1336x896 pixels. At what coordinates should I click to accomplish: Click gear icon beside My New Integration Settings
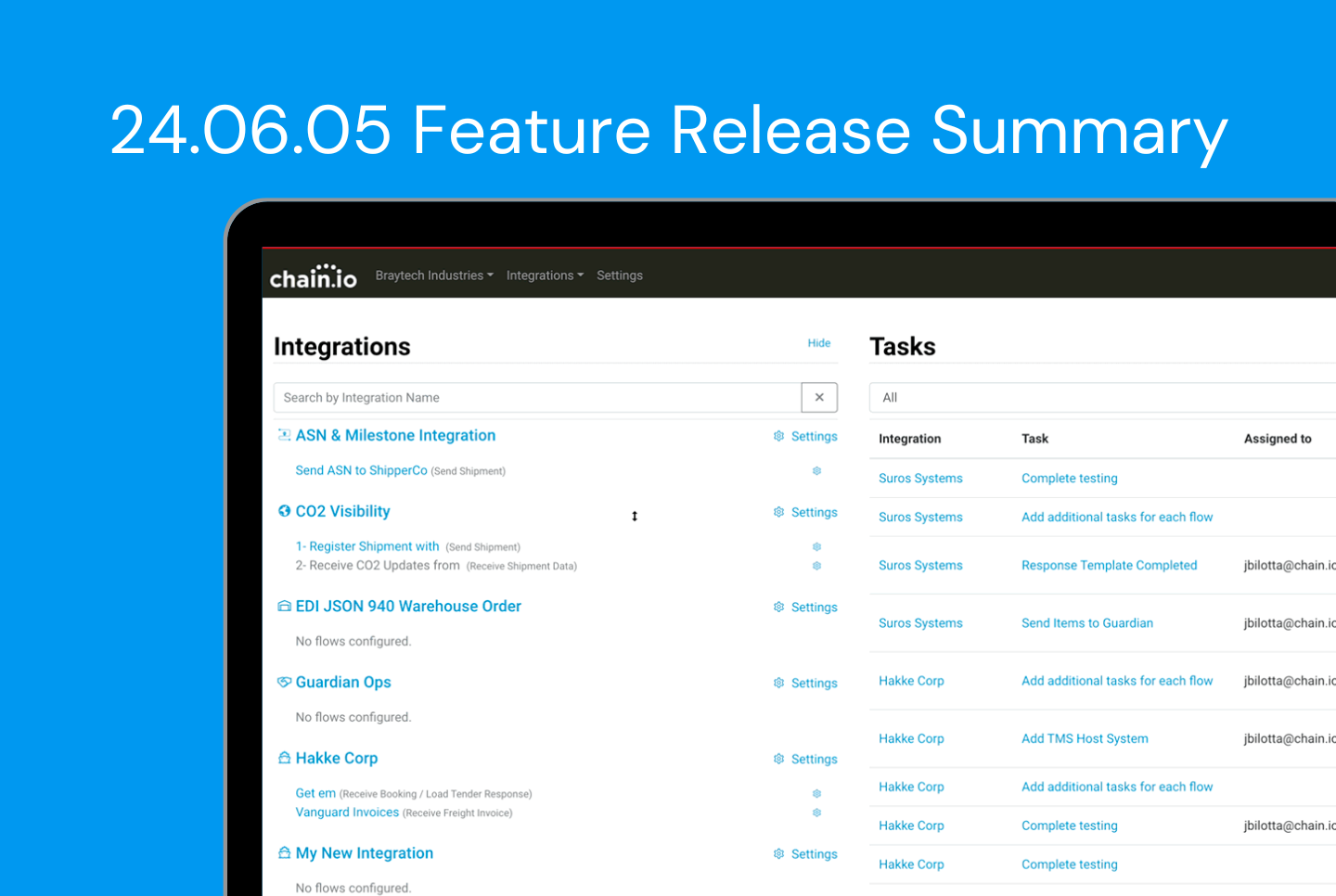tap(778, 853)
